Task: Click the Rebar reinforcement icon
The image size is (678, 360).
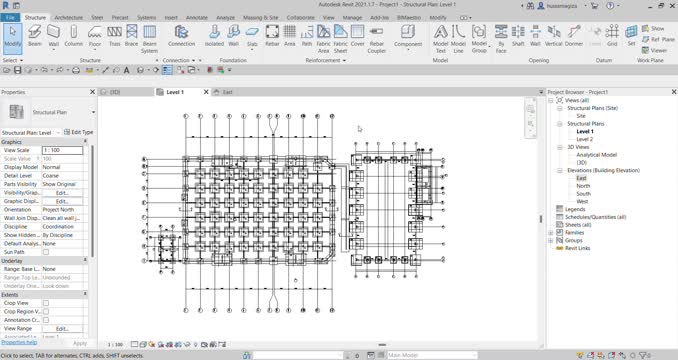Action: [x=272, y=36]
